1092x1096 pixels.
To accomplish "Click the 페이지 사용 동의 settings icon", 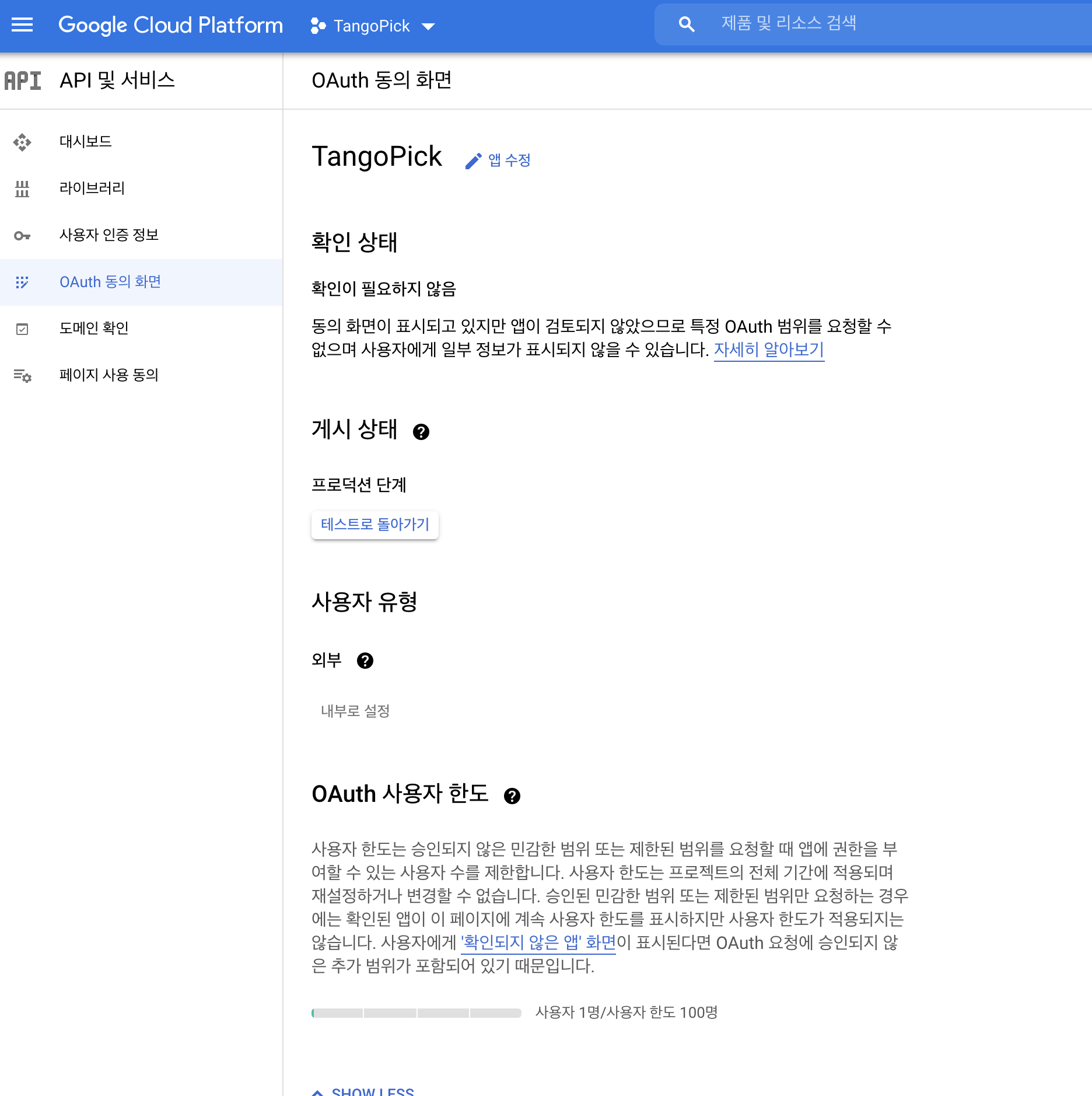I will pos(23,375).
